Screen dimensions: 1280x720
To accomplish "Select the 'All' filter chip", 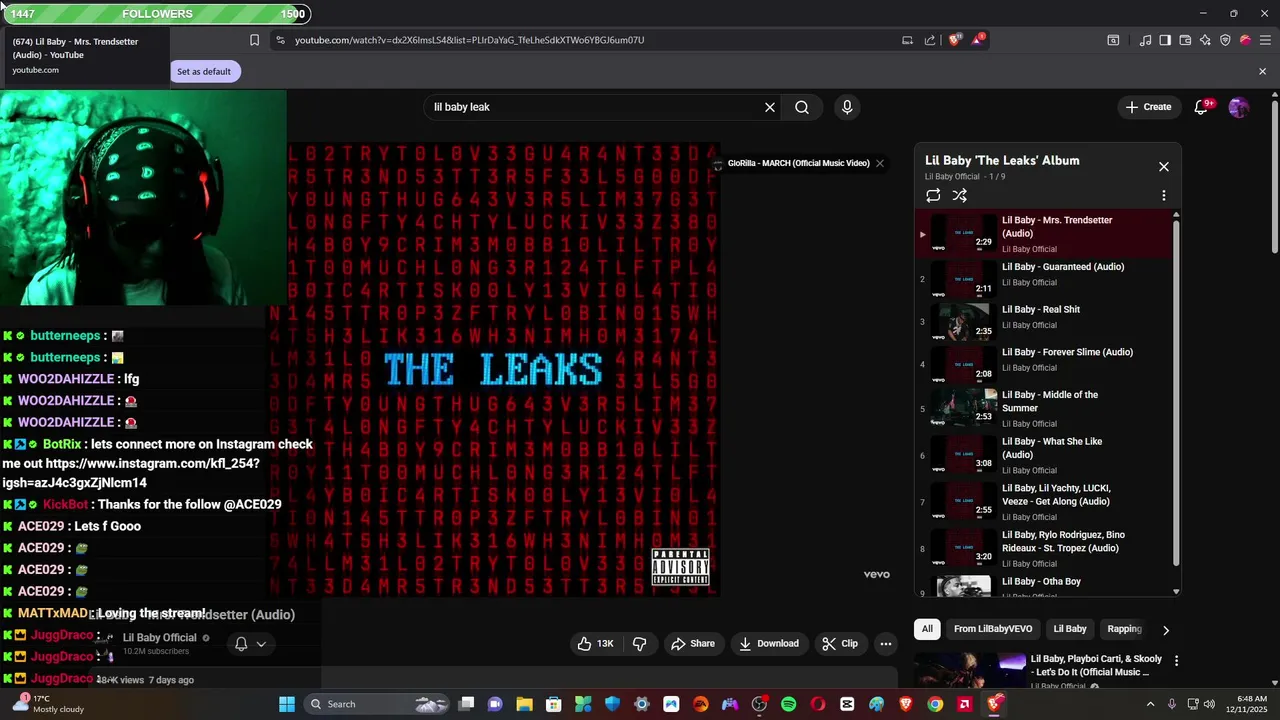I will [x=927, y=629].
